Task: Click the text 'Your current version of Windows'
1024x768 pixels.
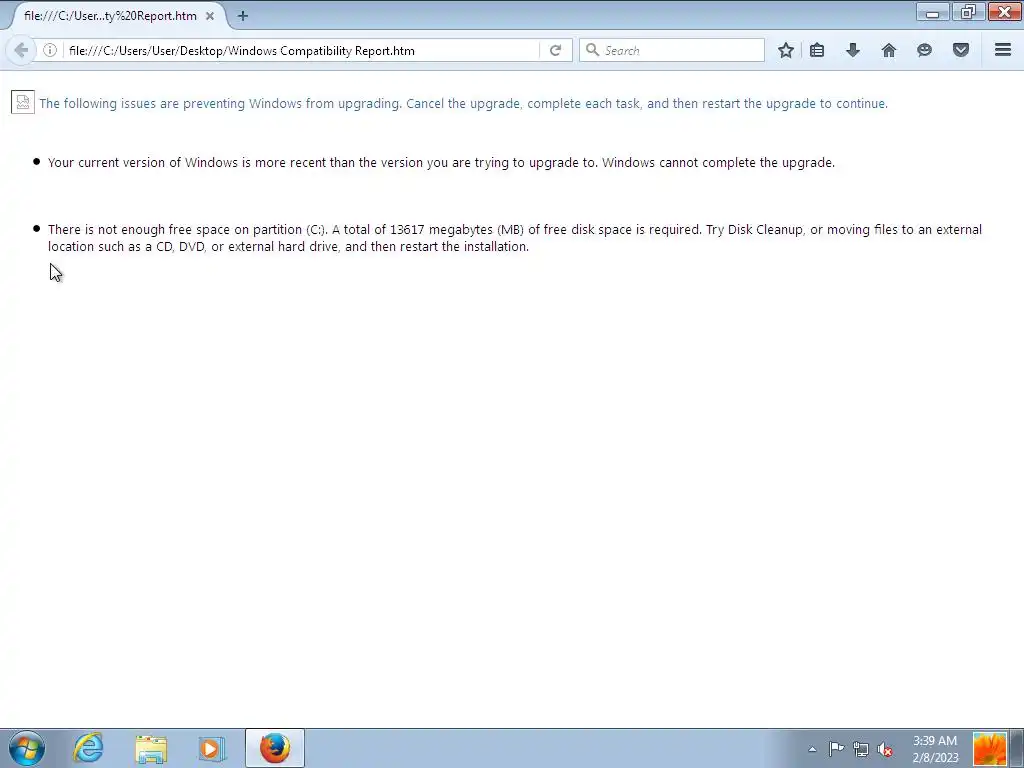Action: [x=142, y=162]
